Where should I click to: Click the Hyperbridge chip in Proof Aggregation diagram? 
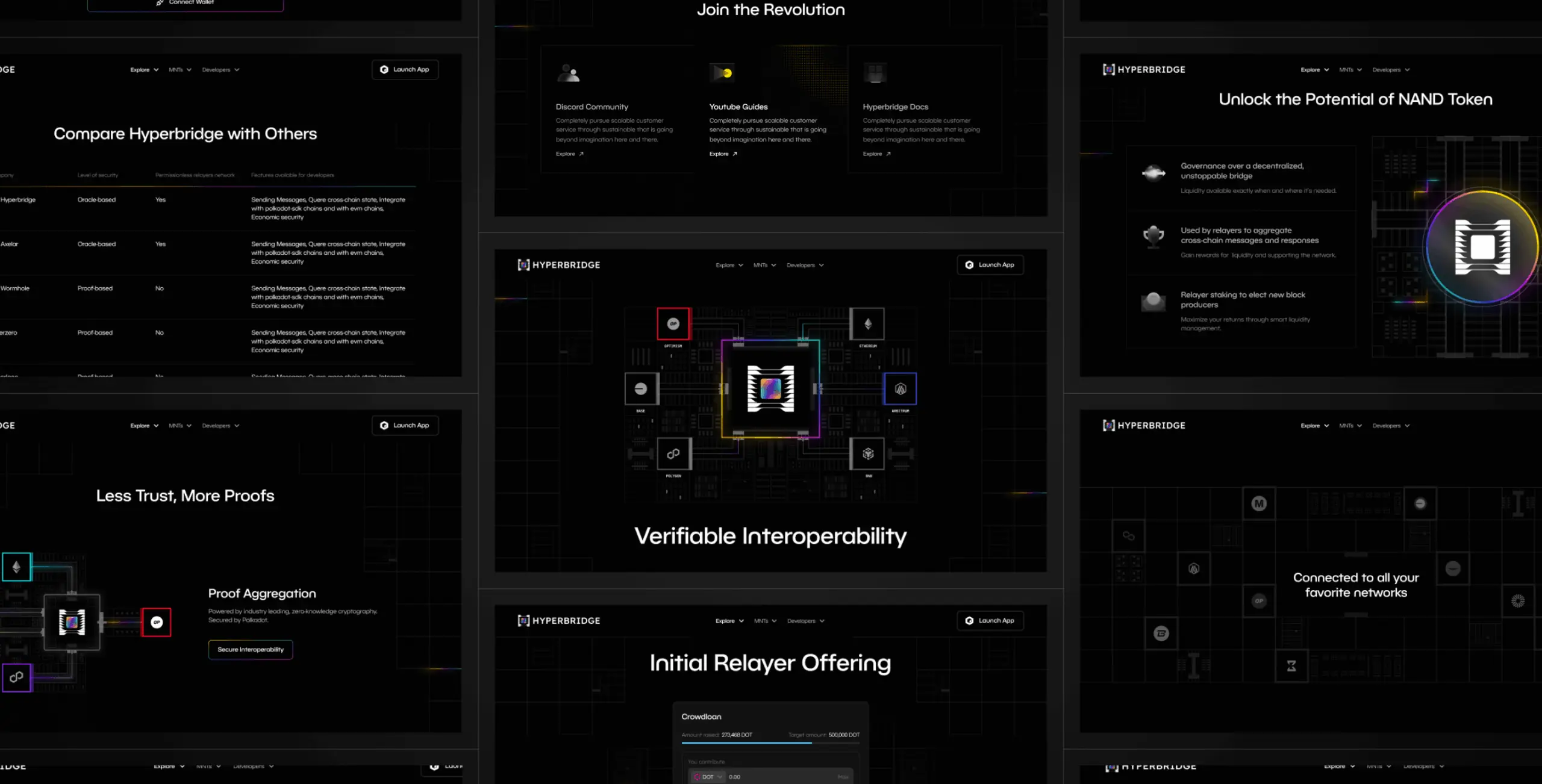click(x=72, y=622)
